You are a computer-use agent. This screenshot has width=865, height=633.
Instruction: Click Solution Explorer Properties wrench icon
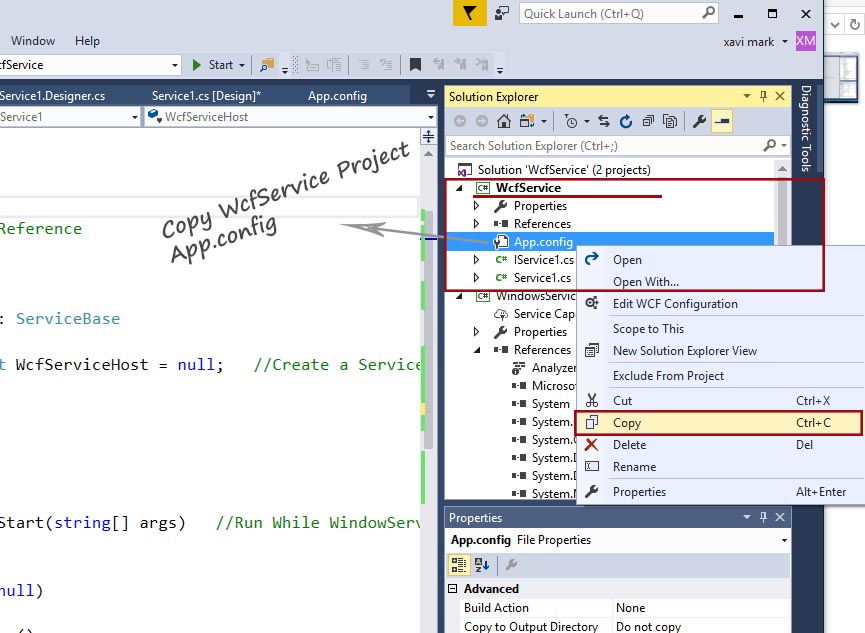700,121
